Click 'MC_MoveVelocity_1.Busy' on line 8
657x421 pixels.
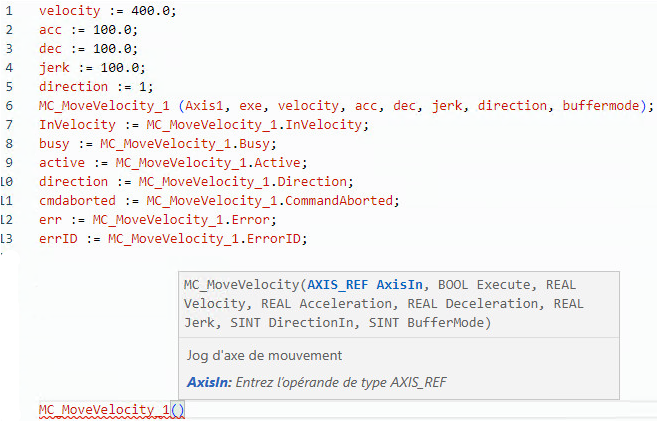tap(185, 144)
